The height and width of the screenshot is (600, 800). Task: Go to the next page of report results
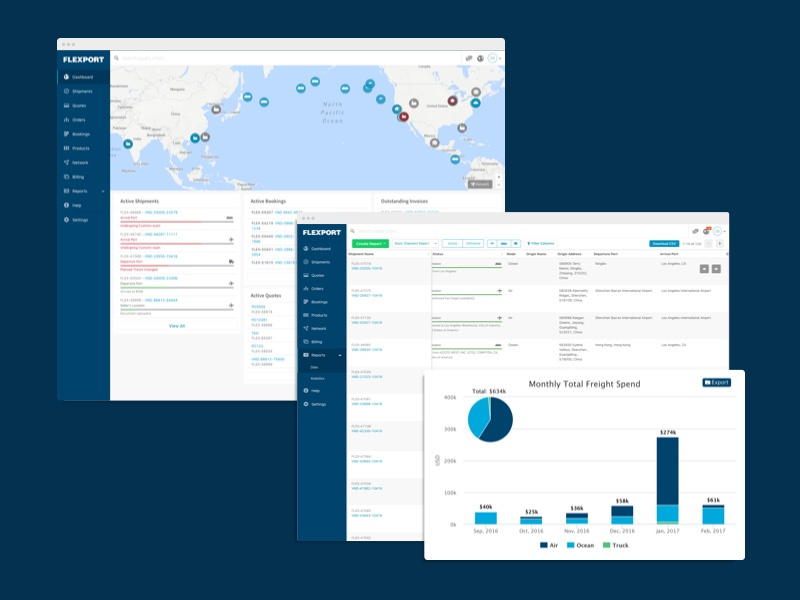click(719, 244)
